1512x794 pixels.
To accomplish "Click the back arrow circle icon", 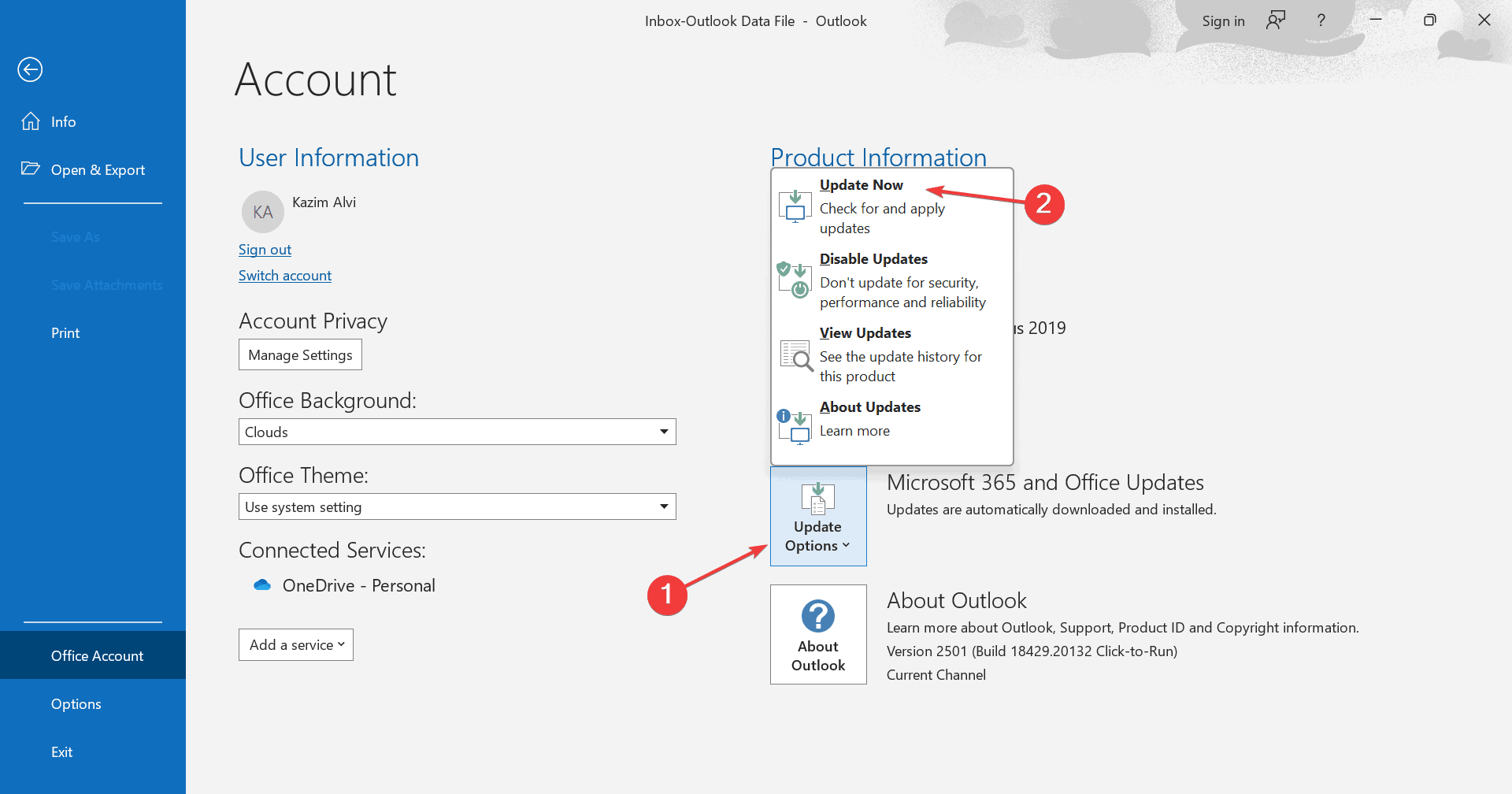I will (x=30, y=69).
